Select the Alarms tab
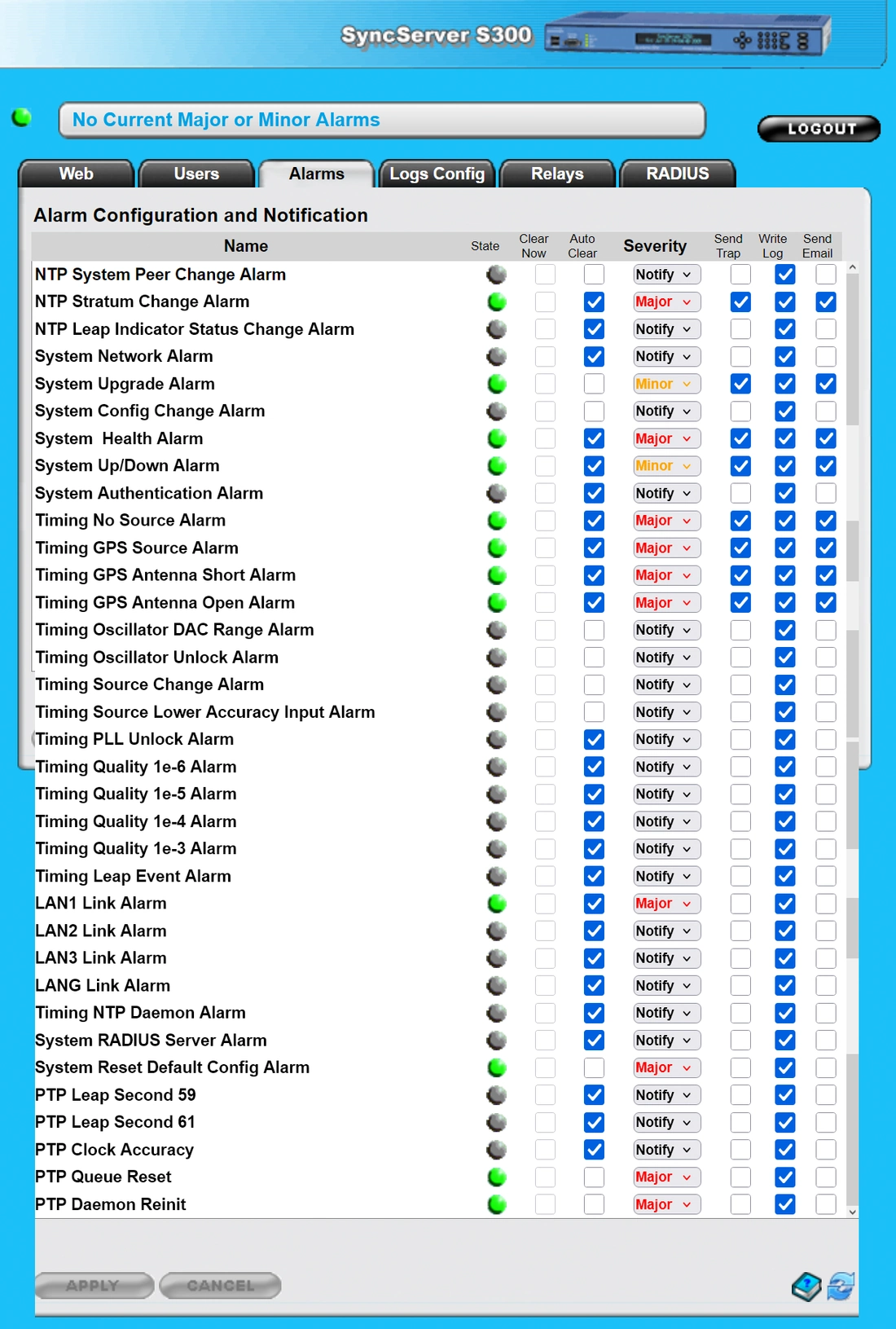The width and height of the screenshot is (896, 1329). 317,174
